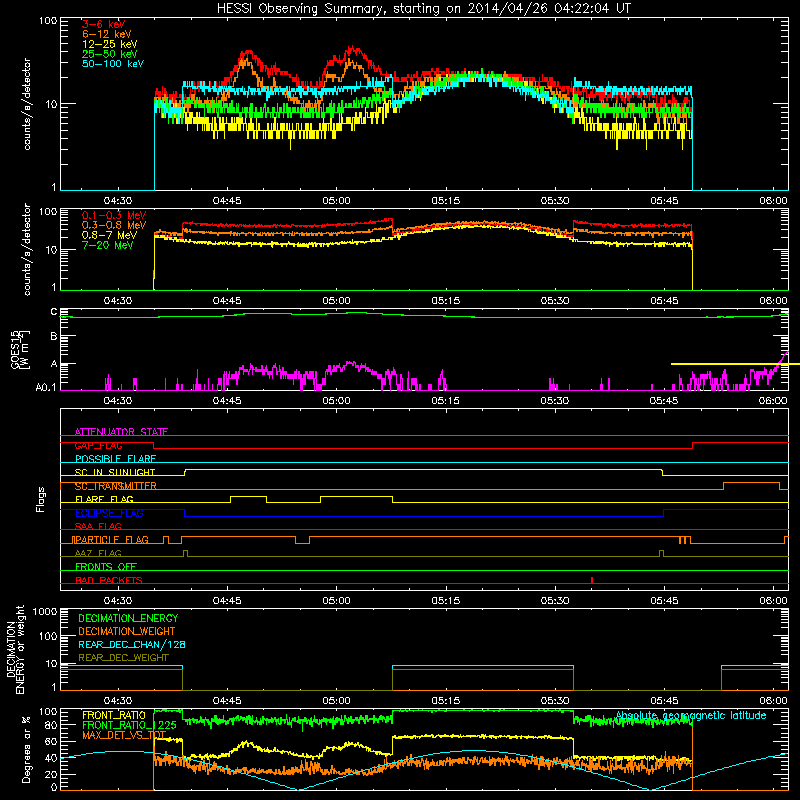Screen dimensions: 800x800
Task: Click the A0.1 label on GOES axis
Action: [46, 388]
